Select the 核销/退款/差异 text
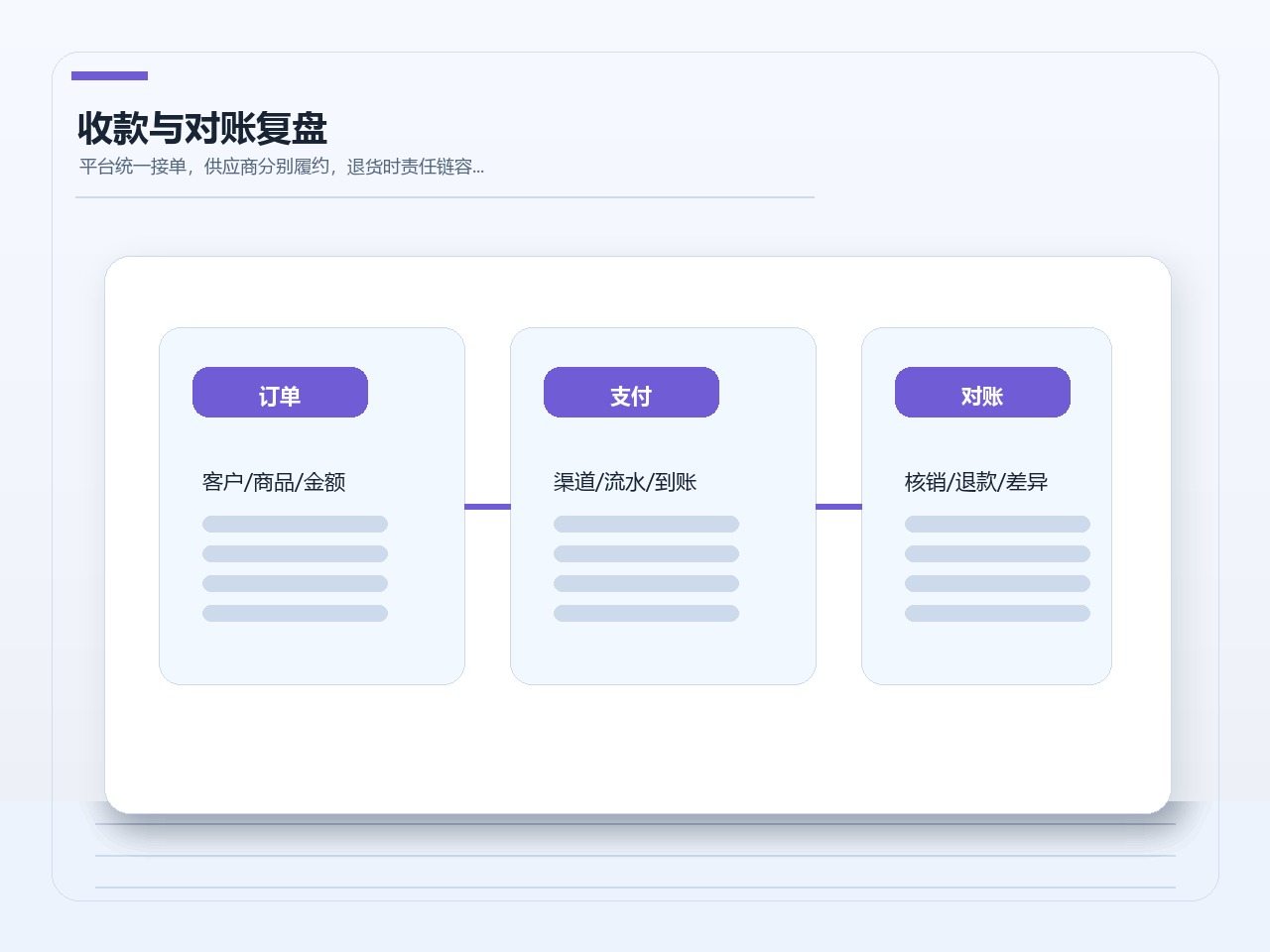 pyautogui.click(x=976, y=482)
